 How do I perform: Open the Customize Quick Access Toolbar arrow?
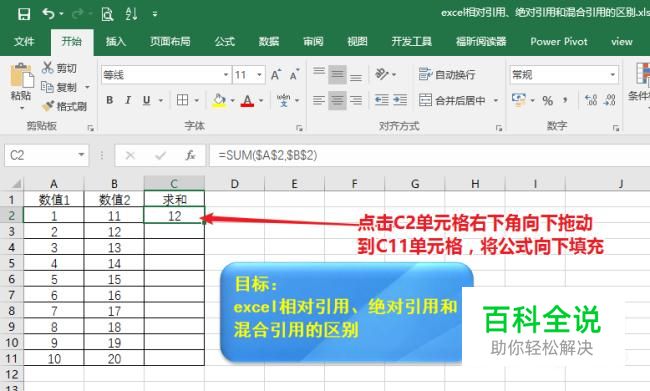(155, 14)
